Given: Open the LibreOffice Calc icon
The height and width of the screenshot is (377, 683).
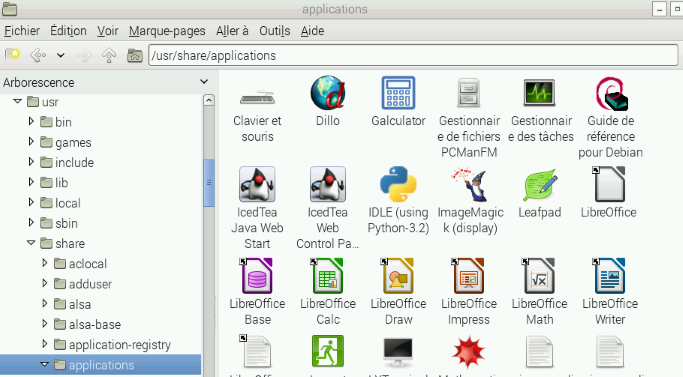Looking at the screenshot, I should (327, 276).
